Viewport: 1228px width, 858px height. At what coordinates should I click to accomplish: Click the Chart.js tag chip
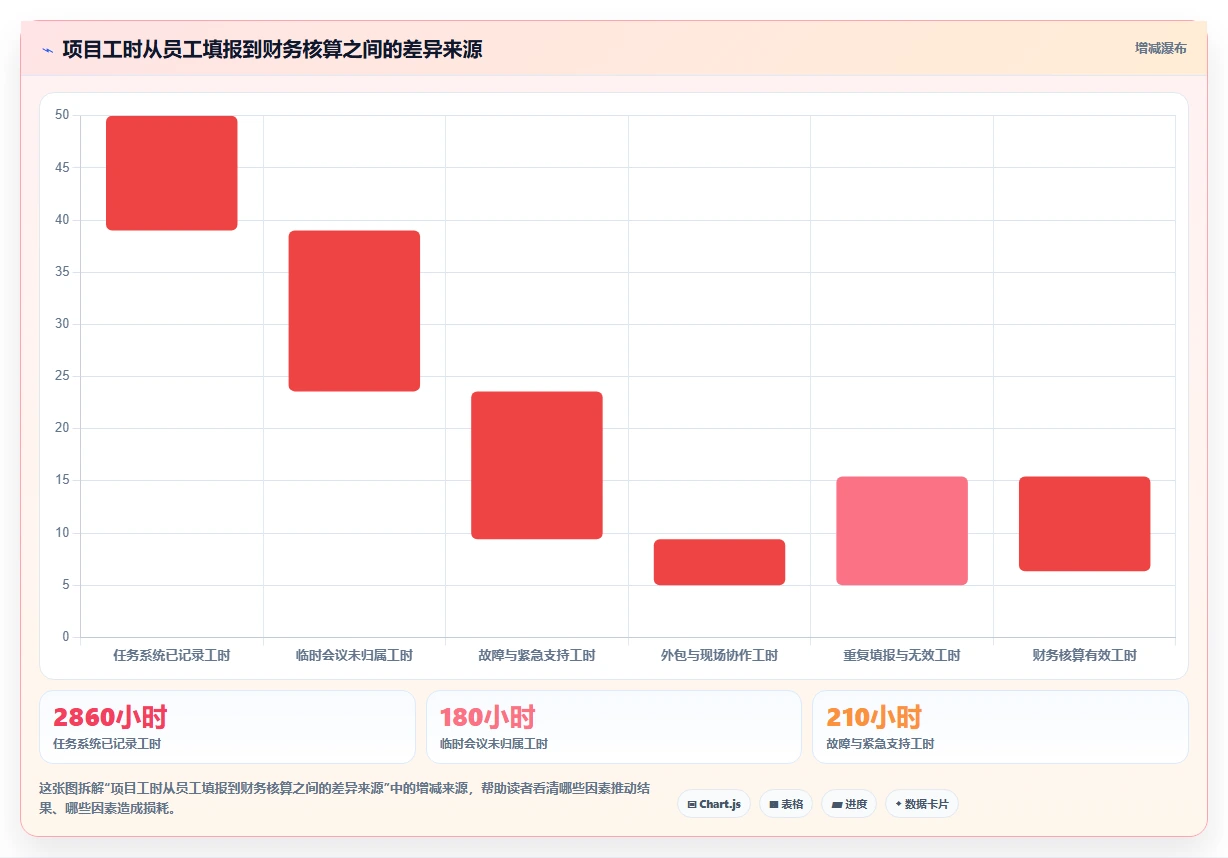714,804
